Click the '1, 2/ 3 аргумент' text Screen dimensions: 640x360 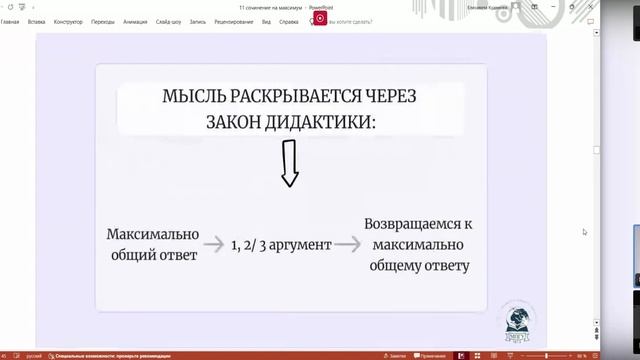pyautogui.click(x=281, y=245)
